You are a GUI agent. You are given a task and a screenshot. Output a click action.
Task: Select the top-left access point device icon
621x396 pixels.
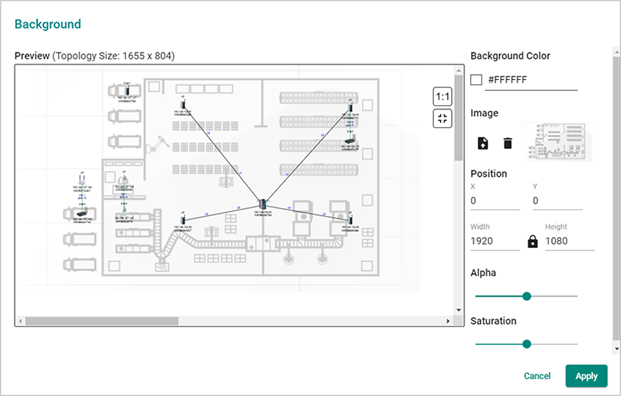click(x=183, y=105)
